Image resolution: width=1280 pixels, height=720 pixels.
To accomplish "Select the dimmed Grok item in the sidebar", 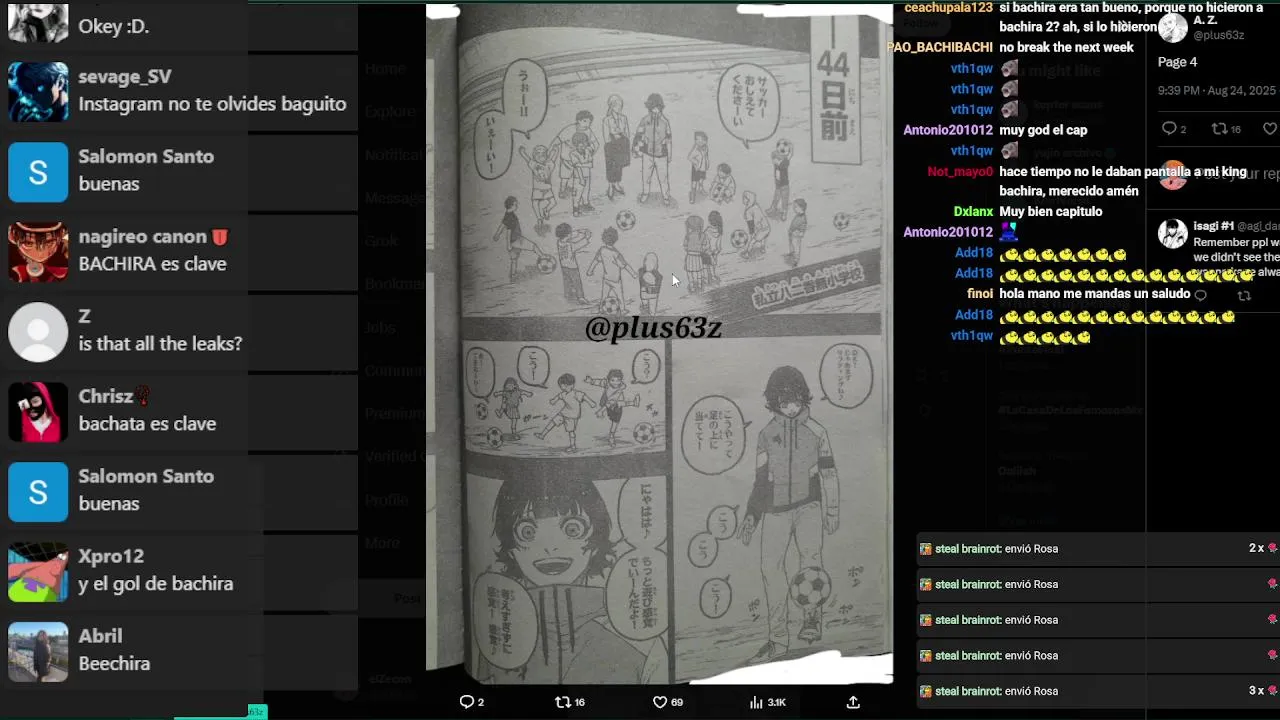I will pyautogui.click(x=382, y=241).
